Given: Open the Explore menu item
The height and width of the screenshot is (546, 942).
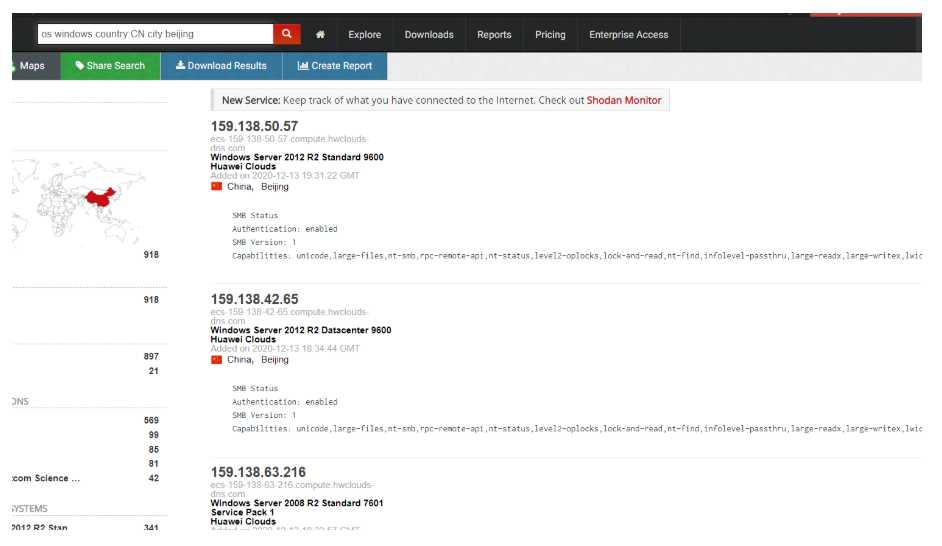Looking at the screenshot, I should pos(365,35).
